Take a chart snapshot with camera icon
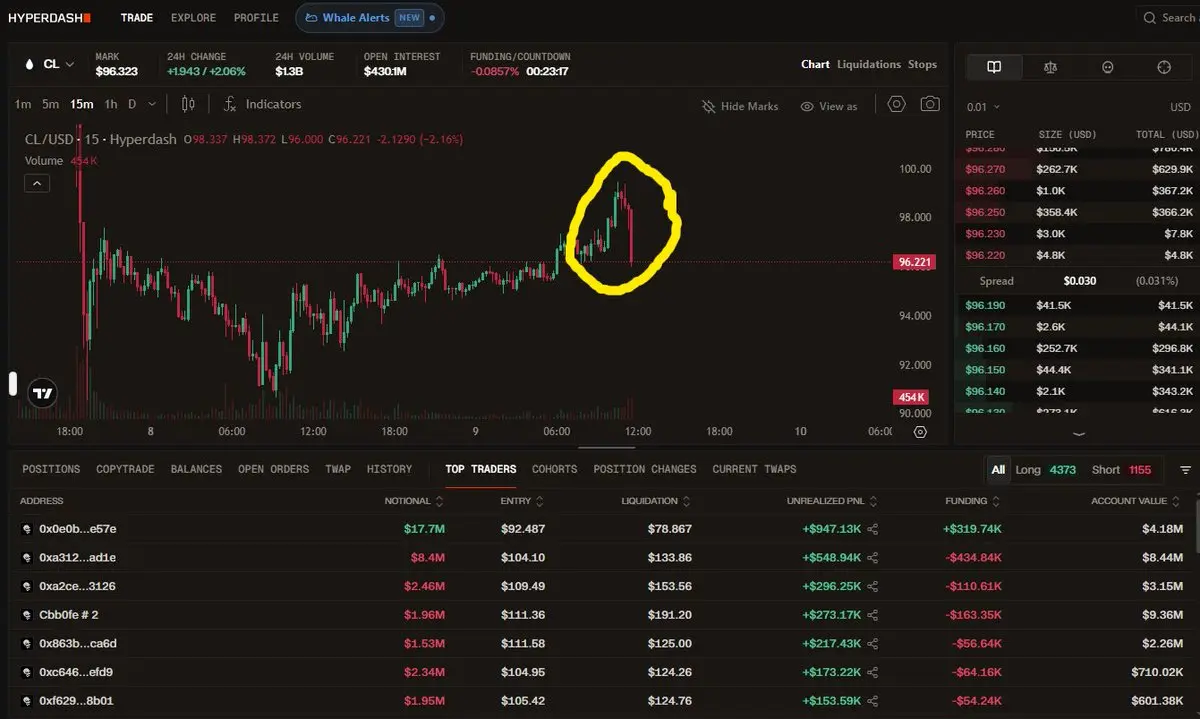1200x719 pixels. coord(930,104)
